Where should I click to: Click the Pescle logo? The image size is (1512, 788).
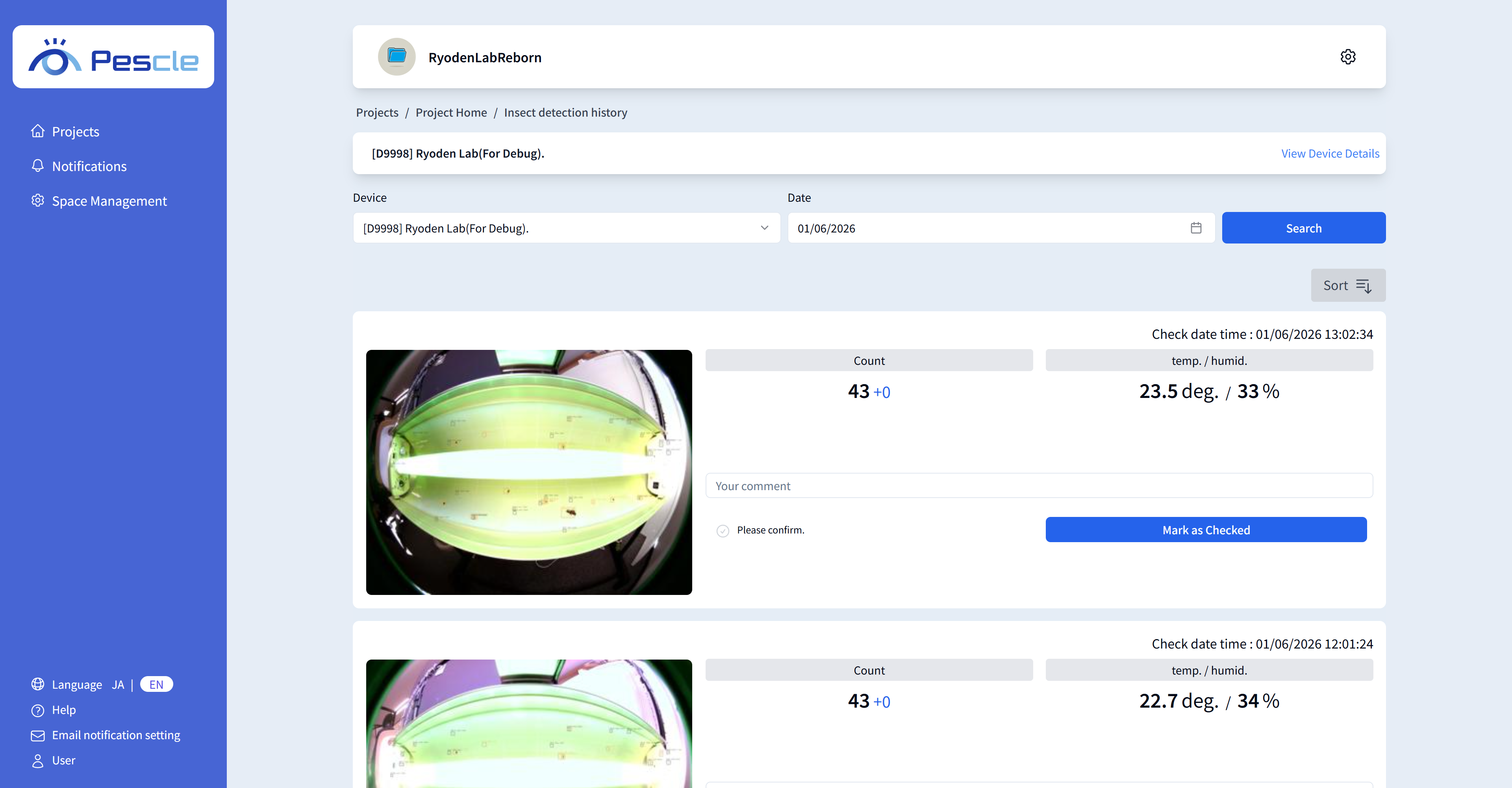pos(113,57)
